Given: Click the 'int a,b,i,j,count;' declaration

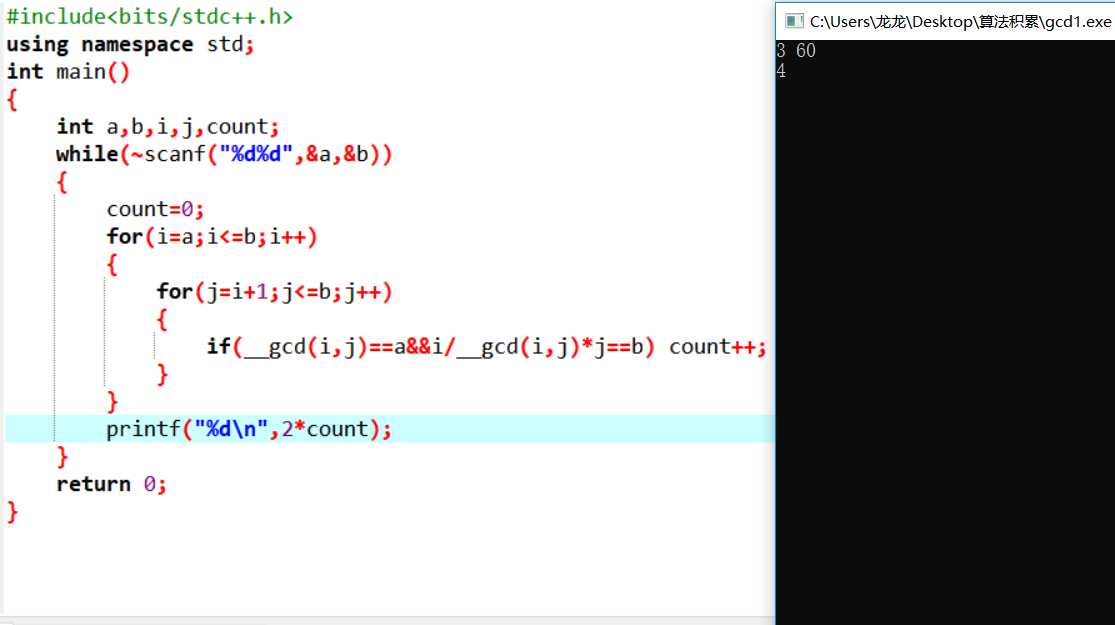Looking at the screenshot, I should [168, 127].
